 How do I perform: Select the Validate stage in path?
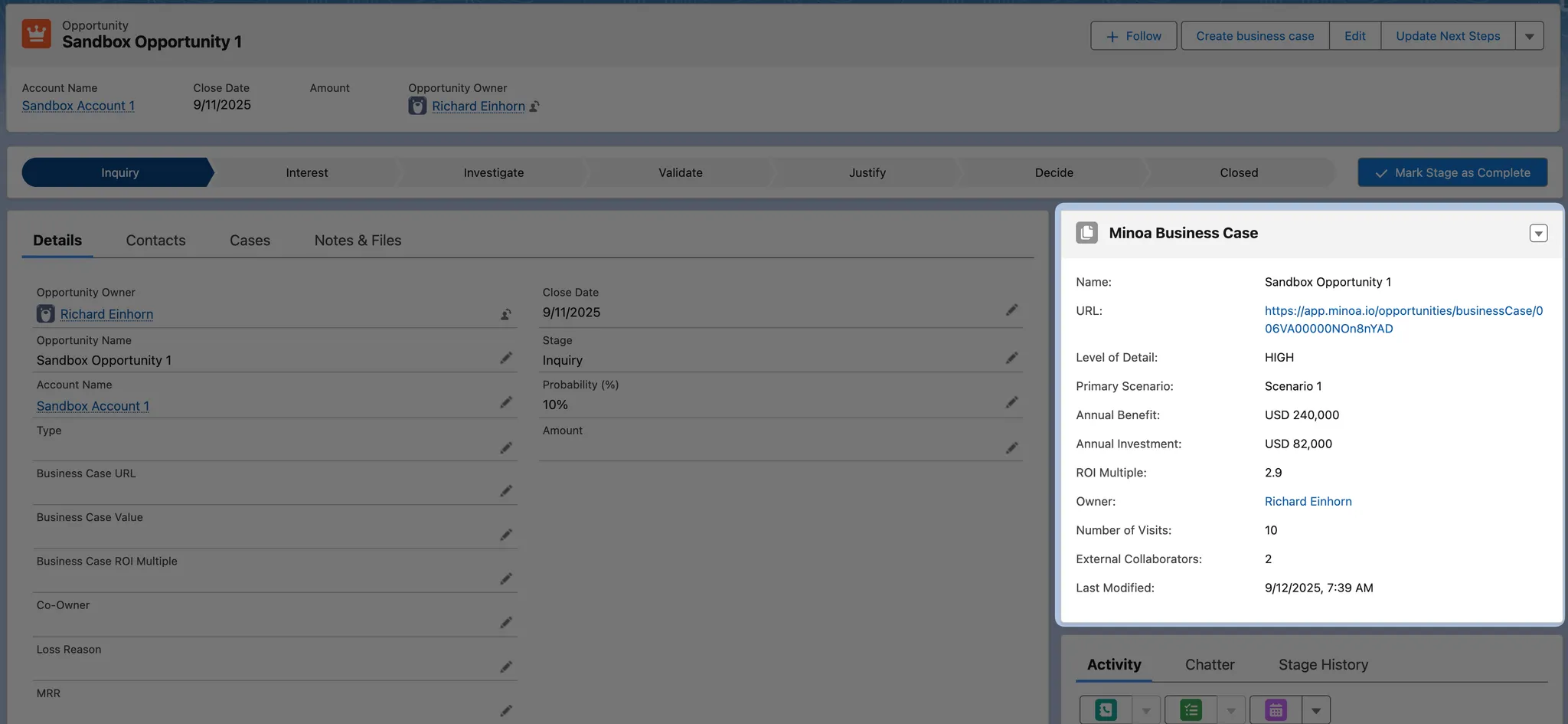coord(681,172)
